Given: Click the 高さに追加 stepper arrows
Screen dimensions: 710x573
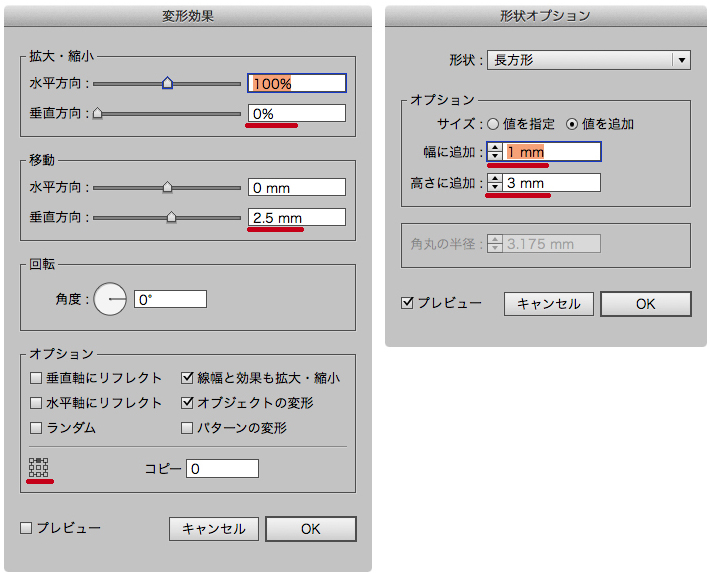Looking at the screenshot, I should pos(495,183).
